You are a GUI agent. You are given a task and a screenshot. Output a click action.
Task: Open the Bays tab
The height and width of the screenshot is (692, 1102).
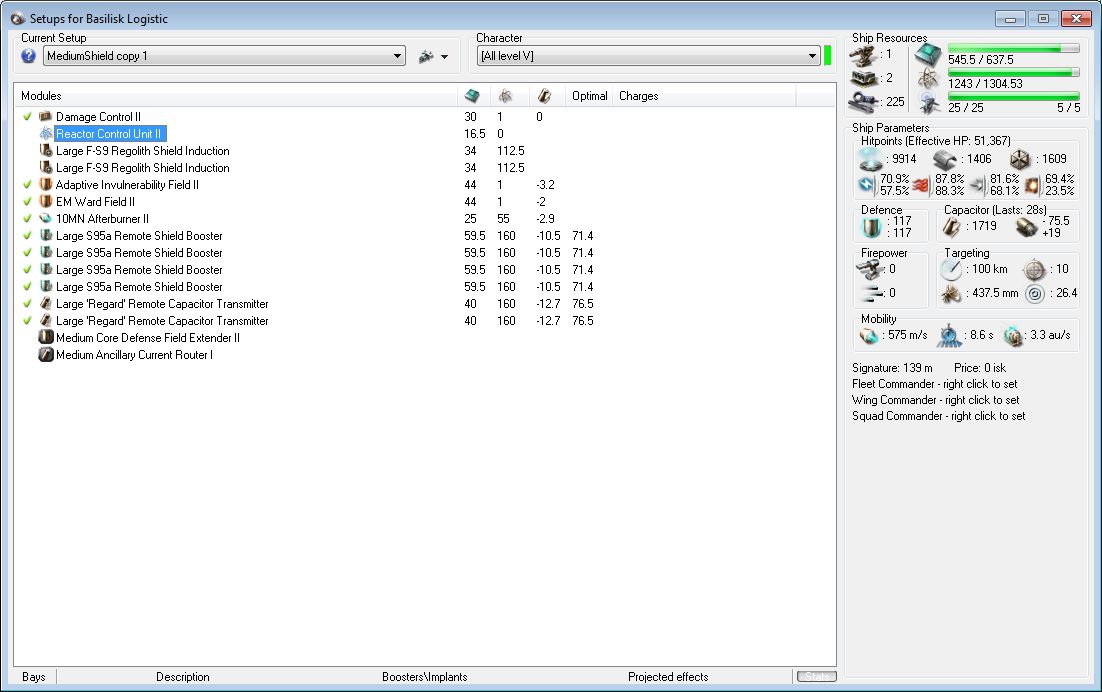tap(34, 677)
